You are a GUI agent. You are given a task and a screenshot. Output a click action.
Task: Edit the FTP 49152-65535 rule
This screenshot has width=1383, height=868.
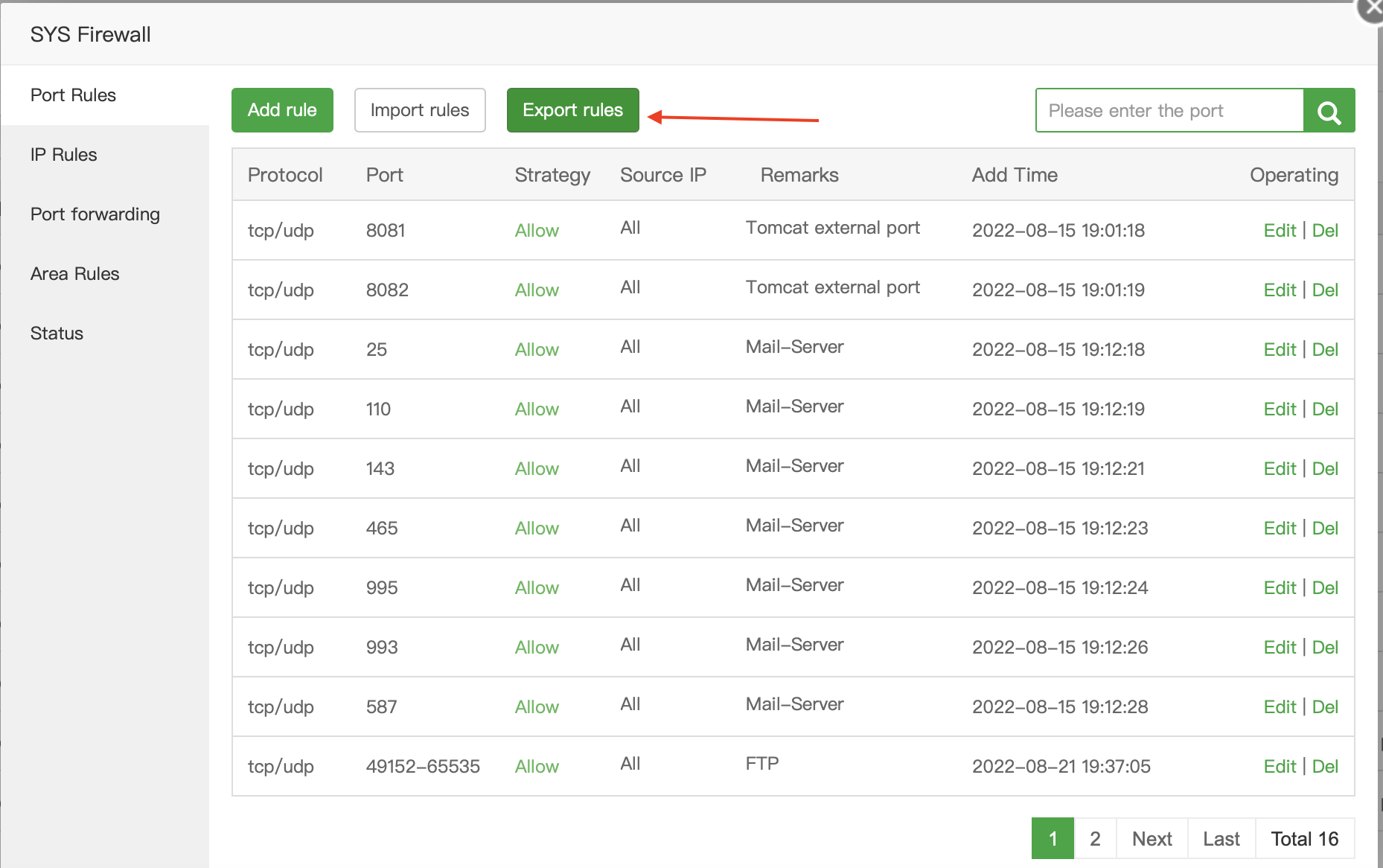(x=1280, y=767)
